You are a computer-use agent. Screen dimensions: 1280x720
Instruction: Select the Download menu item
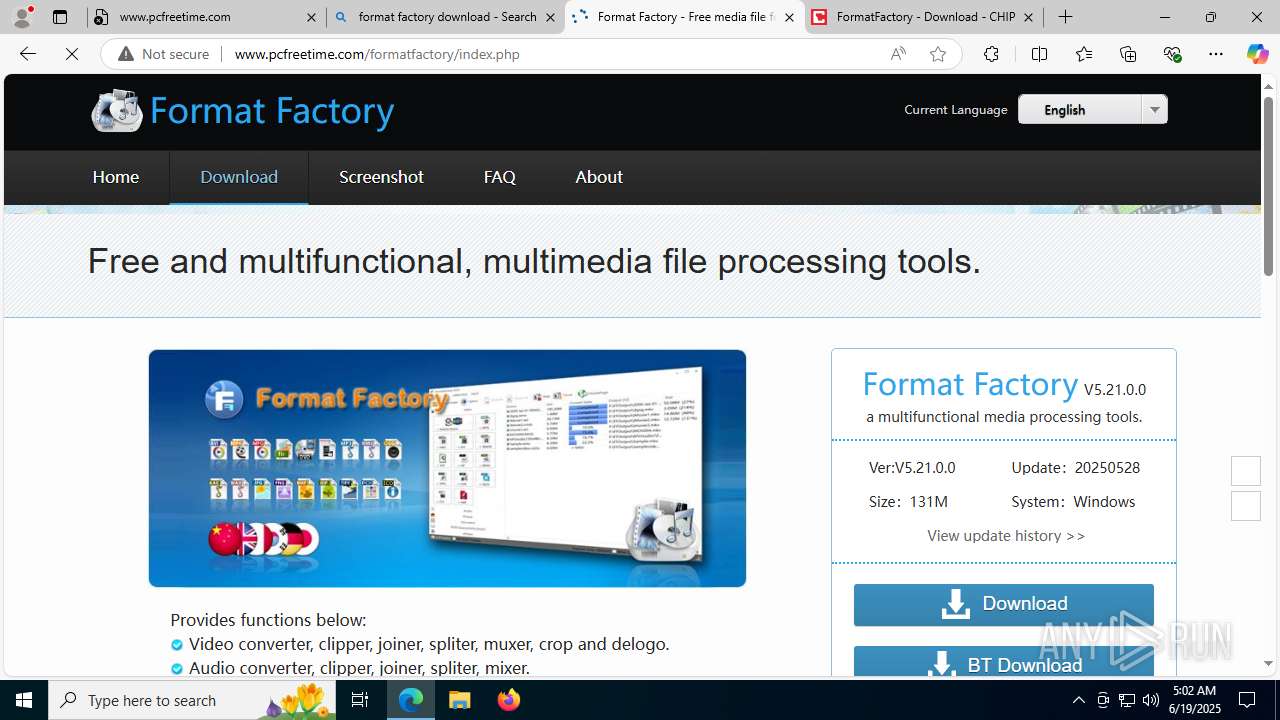pos(239,177)
